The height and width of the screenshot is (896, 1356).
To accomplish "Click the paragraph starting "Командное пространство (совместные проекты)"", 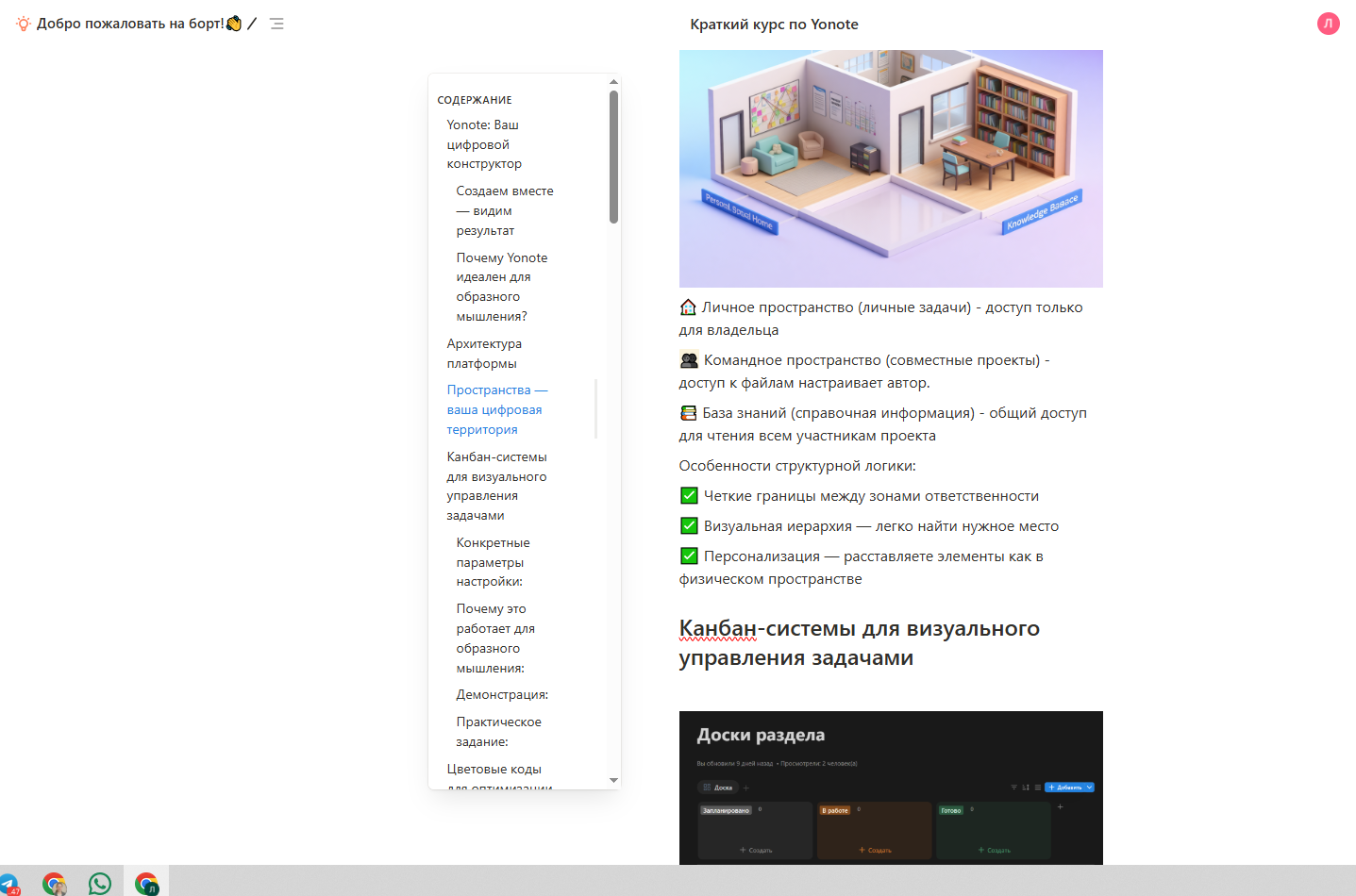I will (x=865, y=372).
